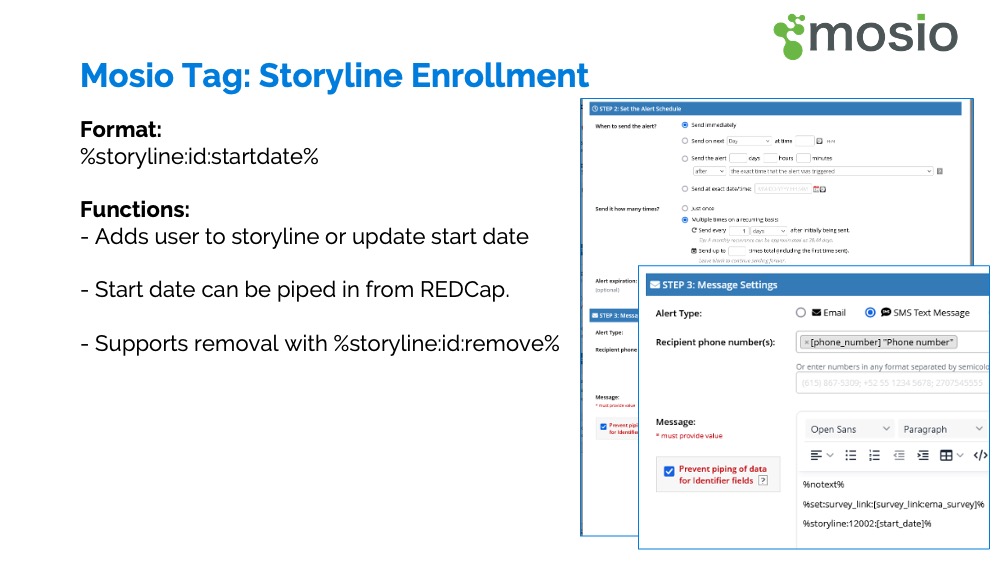Screen dimensions: 1000x563
Task: Select the SMS Text Message radio button
Action: point(870,312)
